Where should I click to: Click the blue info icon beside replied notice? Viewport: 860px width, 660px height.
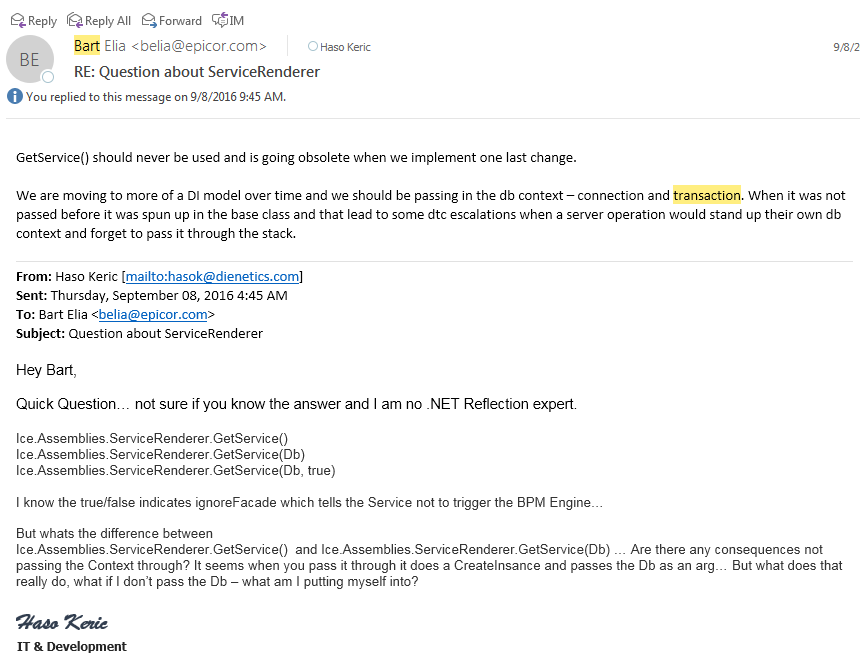[15, 97]
